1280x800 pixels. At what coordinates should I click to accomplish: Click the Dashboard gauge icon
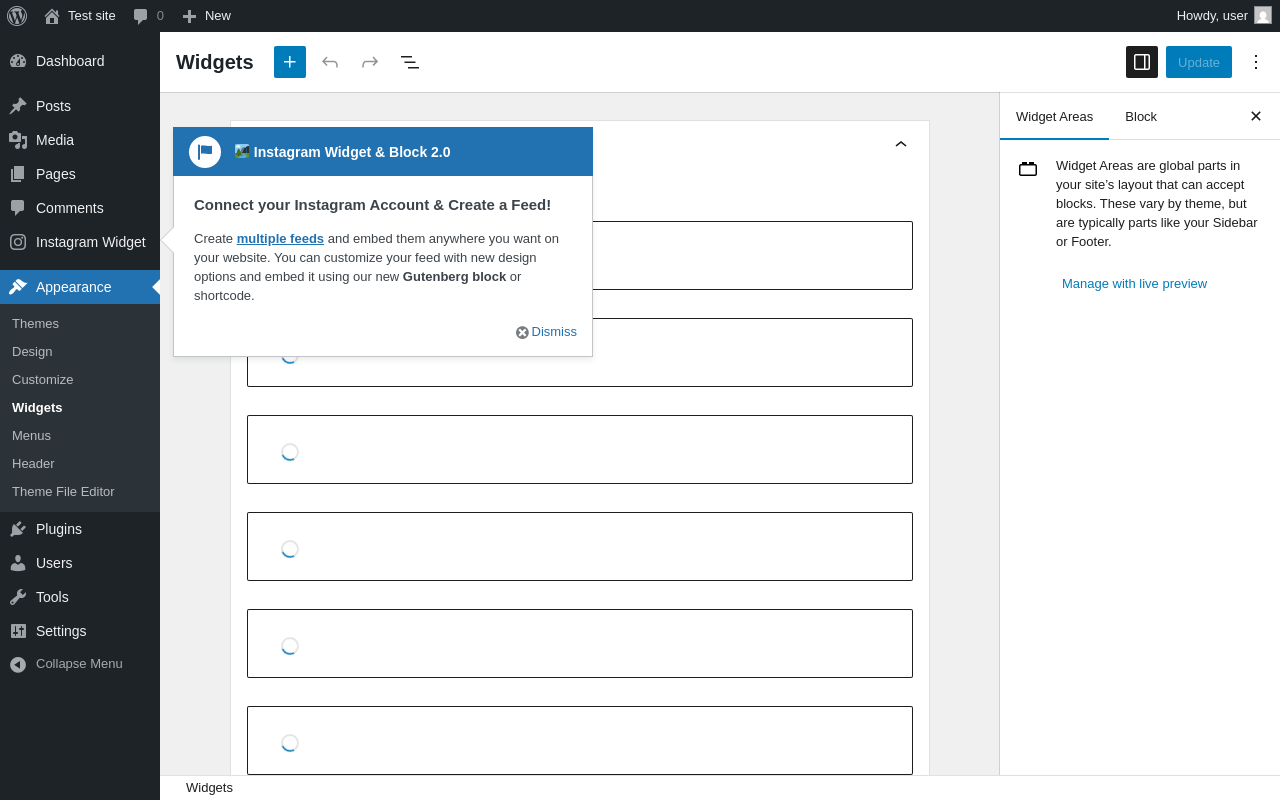(x=18, y=61)
